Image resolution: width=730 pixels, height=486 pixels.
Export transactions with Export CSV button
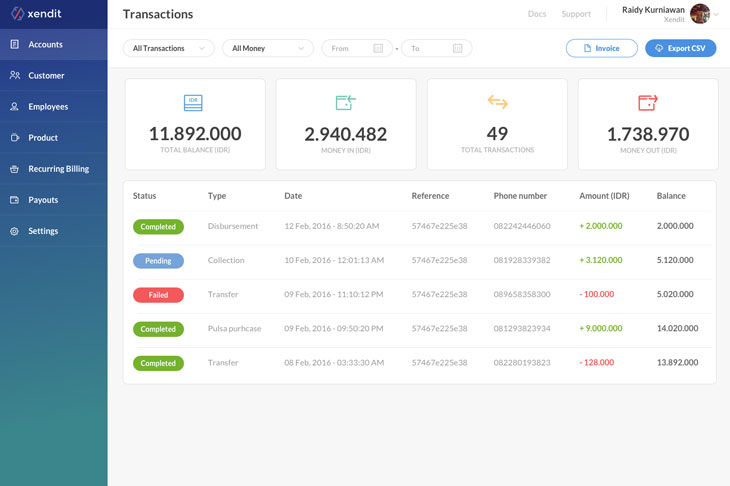(680, 48)
